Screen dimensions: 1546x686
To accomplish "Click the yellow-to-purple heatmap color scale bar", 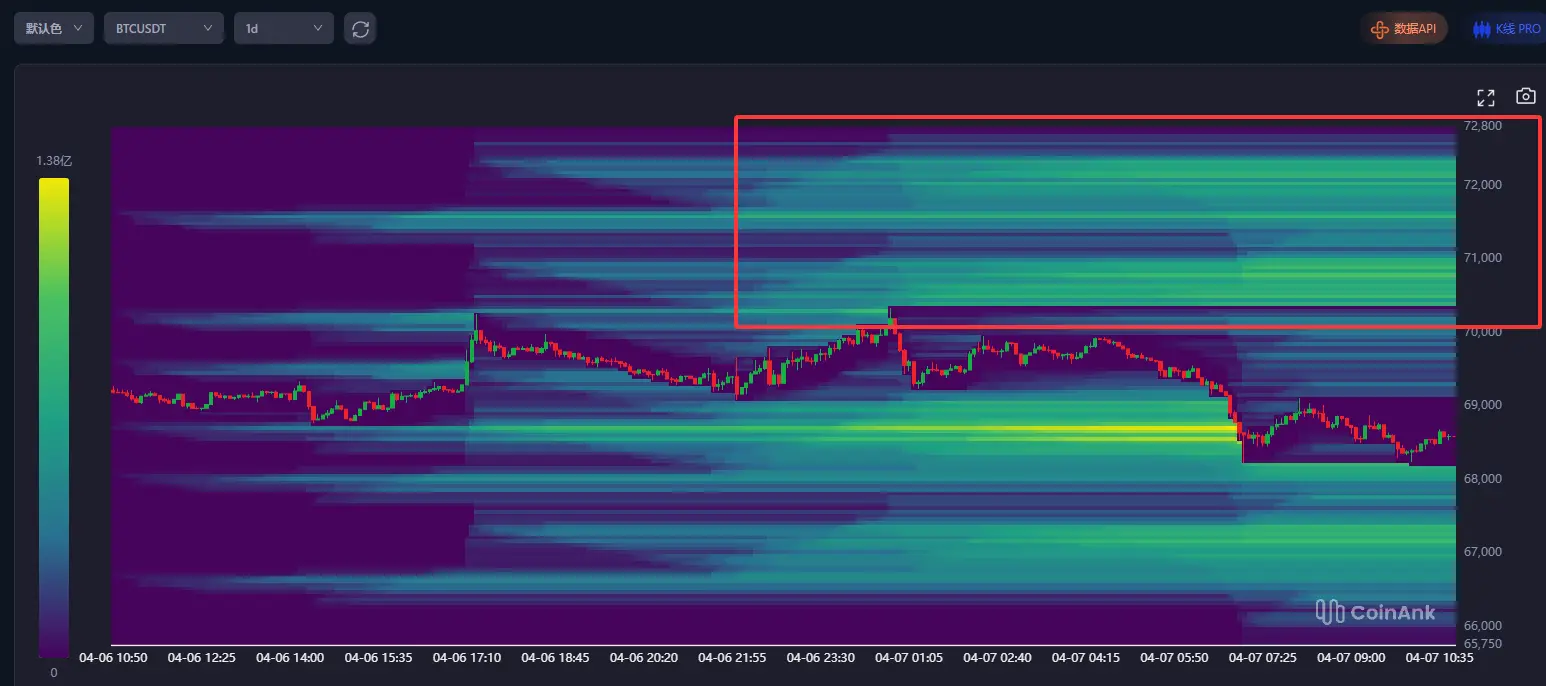I will (x=54, y=418).
